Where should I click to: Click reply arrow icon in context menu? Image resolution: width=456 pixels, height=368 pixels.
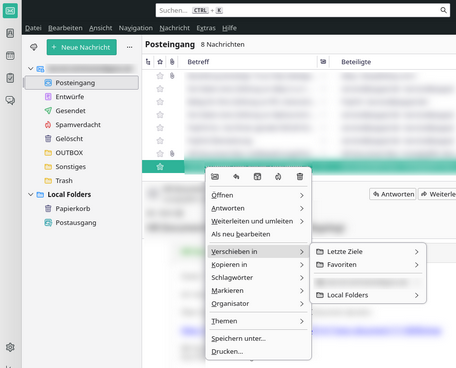236,177
